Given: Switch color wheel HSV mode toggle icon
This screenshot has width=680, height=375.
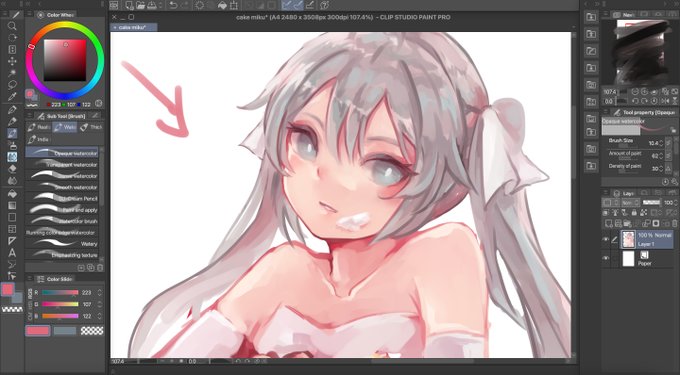Looking at the screenshot, I should 98,103.
